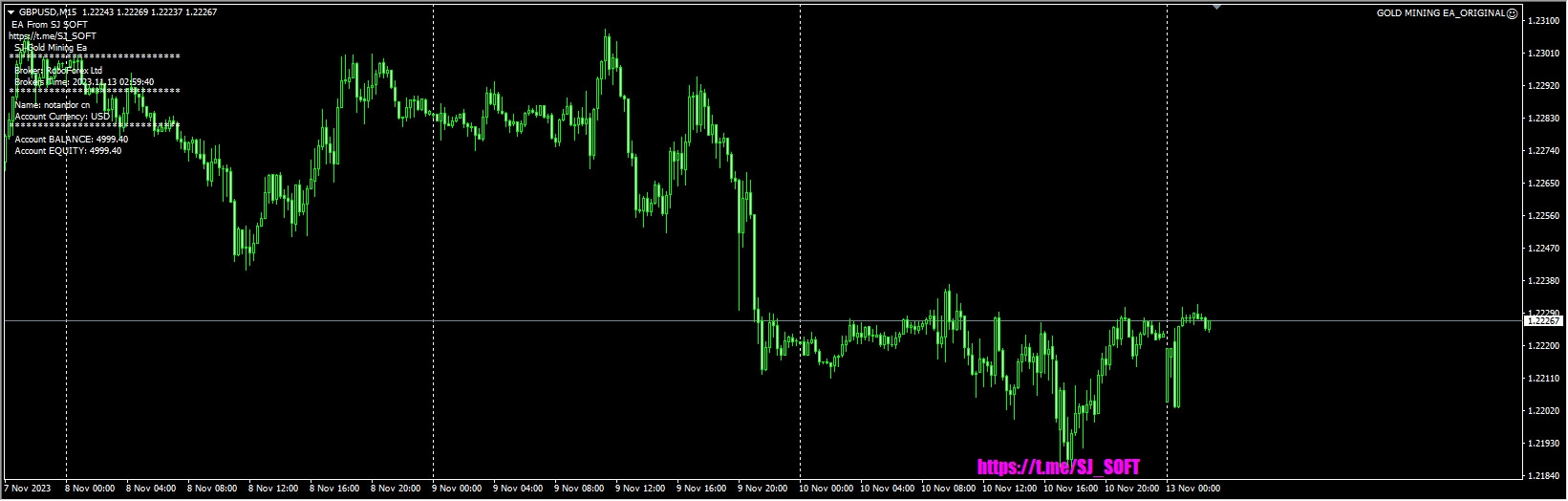Image resolution: width=1568 pixels, height=501 pixels.
Task: Click the '9 Nov 08:00' time label
Action: (579, 489)
